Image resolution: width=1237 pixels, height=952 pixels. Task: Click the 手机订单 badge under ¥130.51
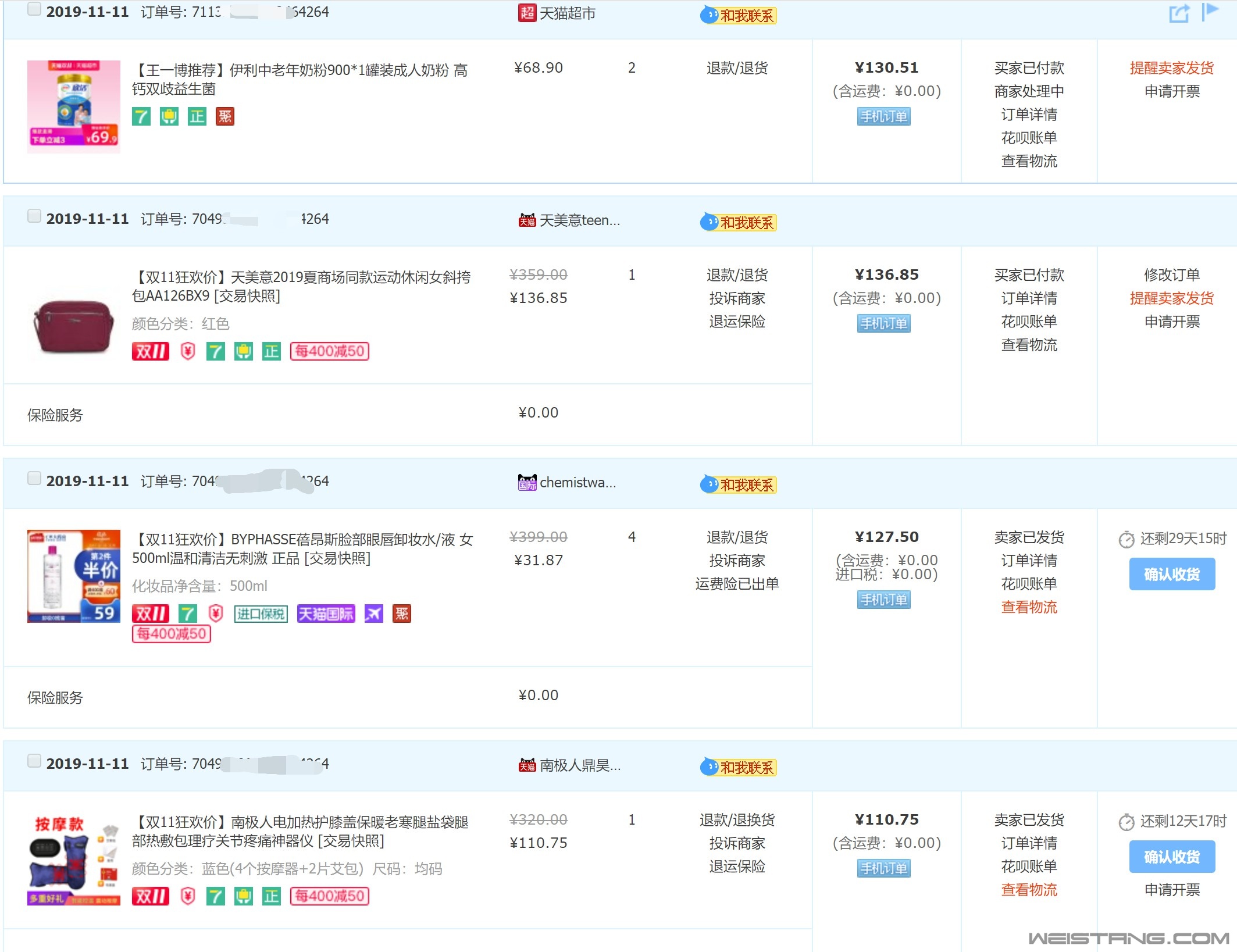(884, 116)
